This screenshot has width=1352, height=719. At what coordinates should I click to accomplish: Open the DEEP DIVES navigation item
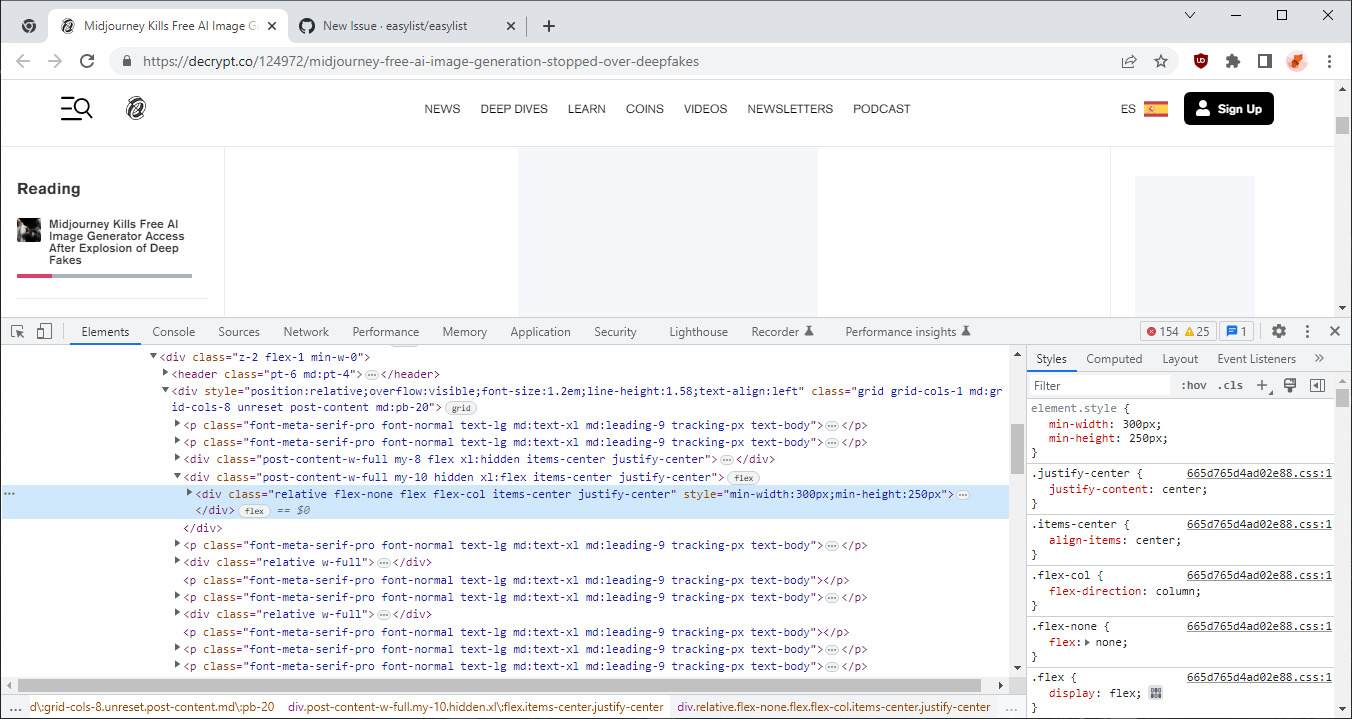pos(514,109)
